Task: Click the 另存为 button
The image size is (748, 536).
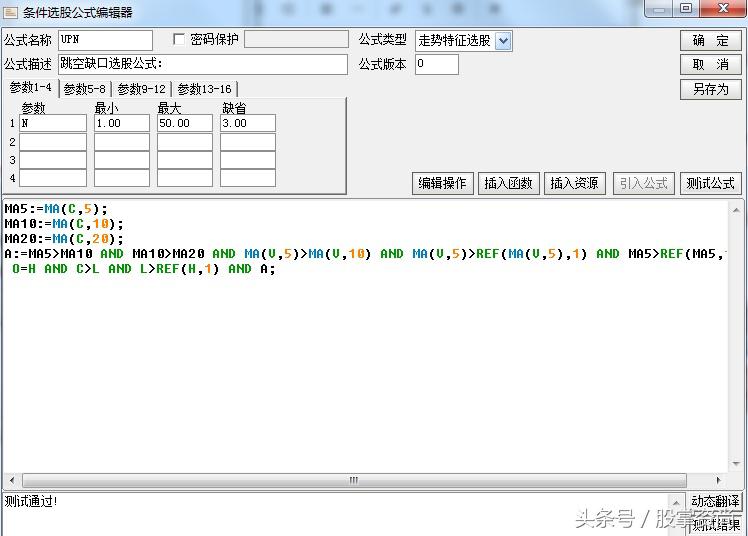Action: (x=710, y=89)
